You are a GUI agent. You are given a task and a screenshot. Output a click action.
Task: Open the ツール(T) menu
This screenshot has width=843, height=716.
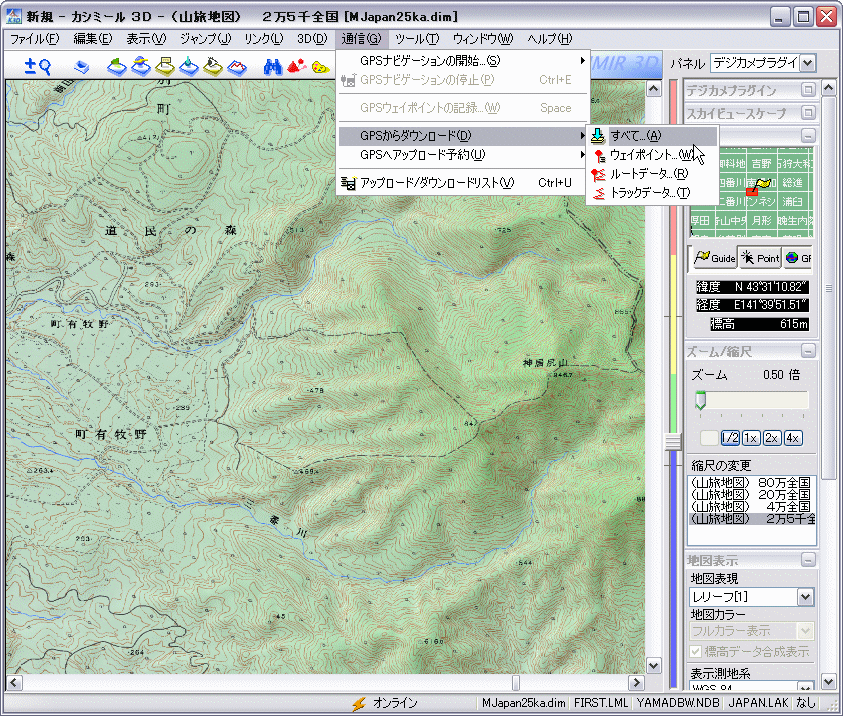click(417, 39)
